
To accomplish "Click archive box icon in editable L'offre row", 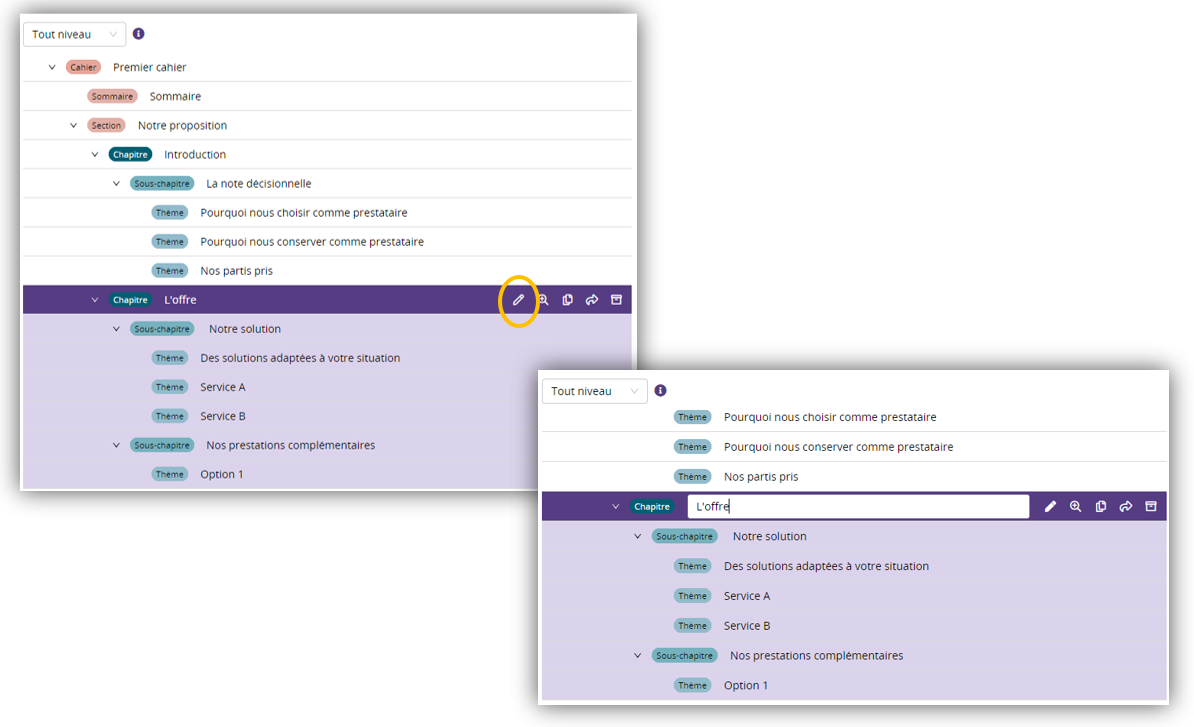I will pos(1151,507).
